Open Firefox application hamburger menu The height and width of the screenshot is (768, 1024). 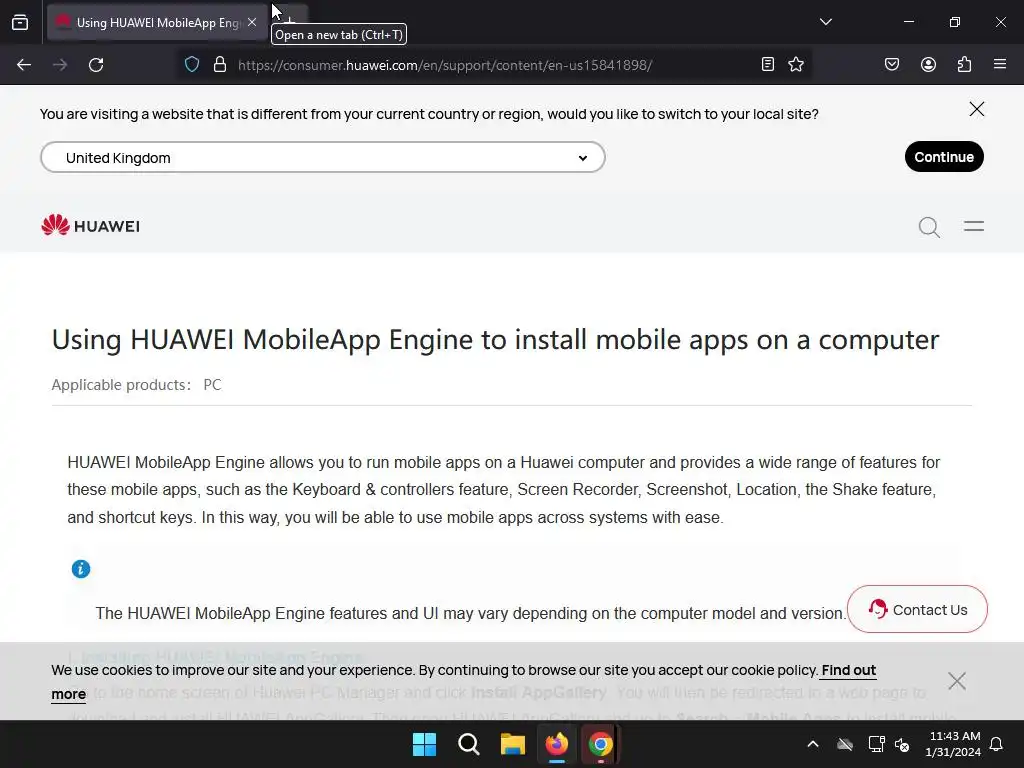pyautogui.click(x=1000, y=64)
